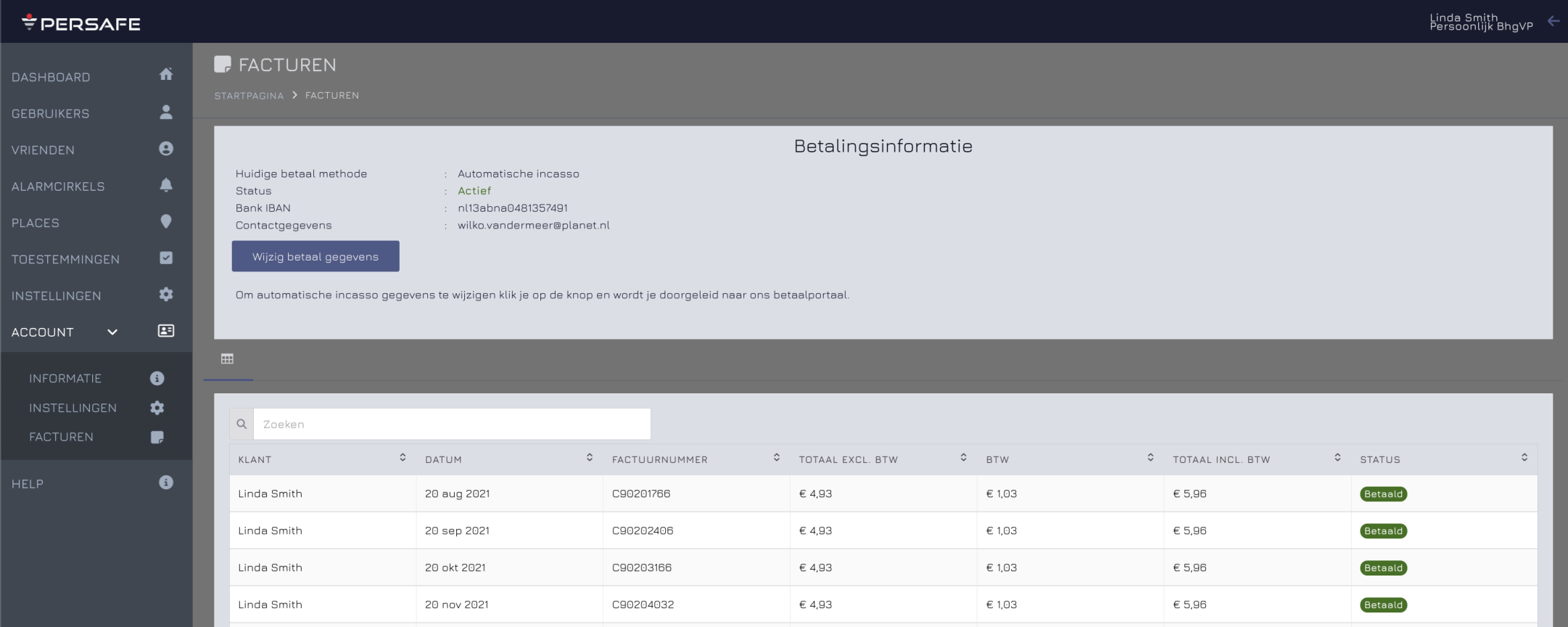Open Places menu item
The width and height of the screenshot is (1568, 627).
pyautogui.click(x=36, y=223)
